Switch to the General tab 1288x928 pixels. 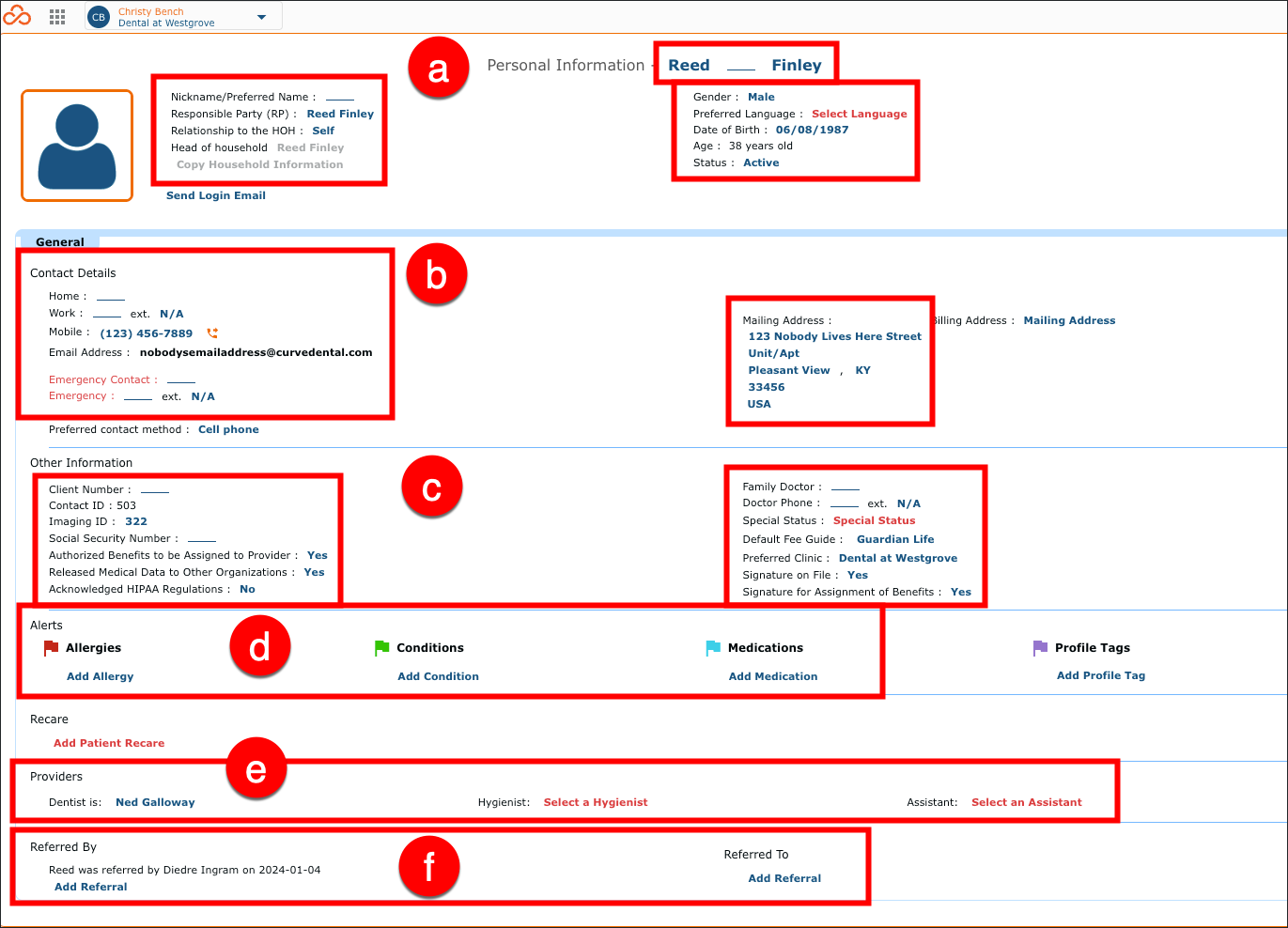pyautogui.click(x=60, y=241)
